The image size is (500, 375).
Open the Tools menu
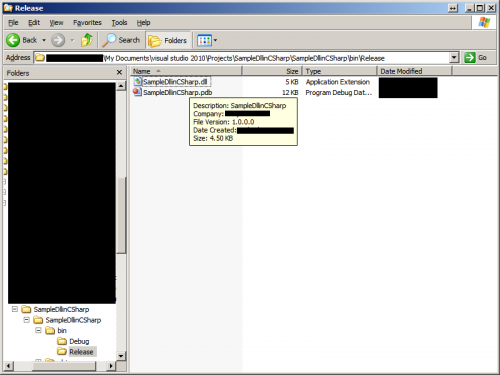click(119, 22)
